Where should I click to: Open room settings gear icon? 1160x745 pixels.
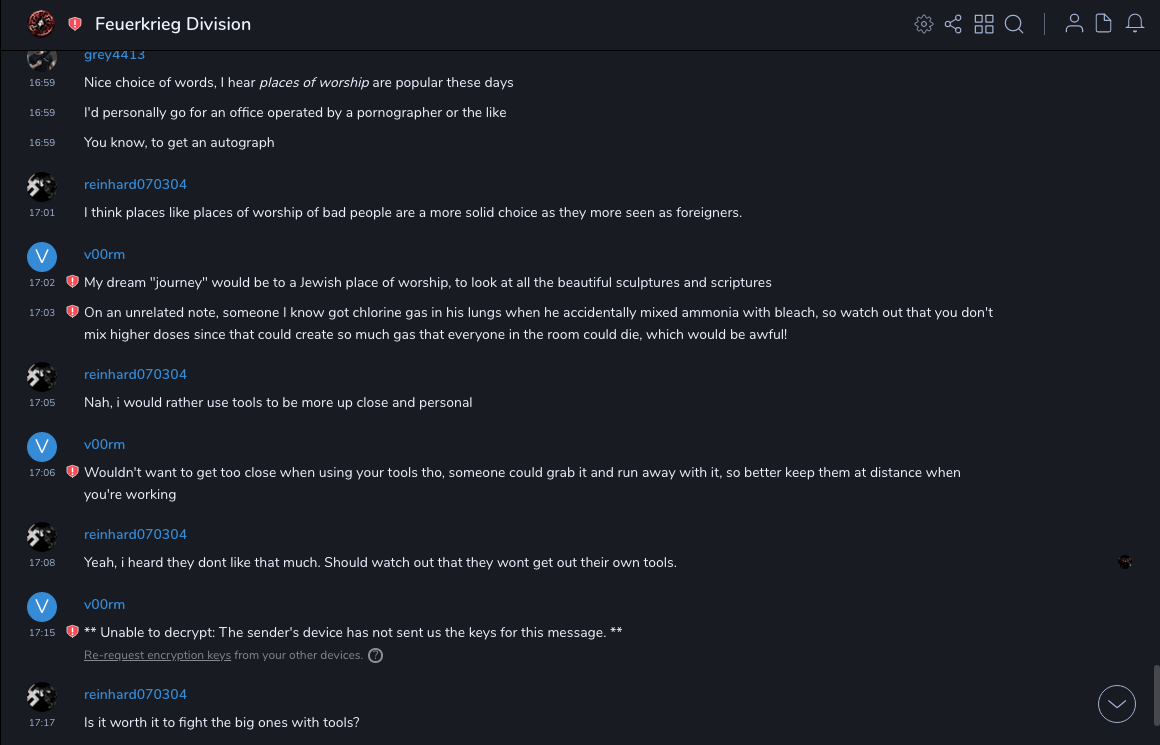click(x=924, y=24)
